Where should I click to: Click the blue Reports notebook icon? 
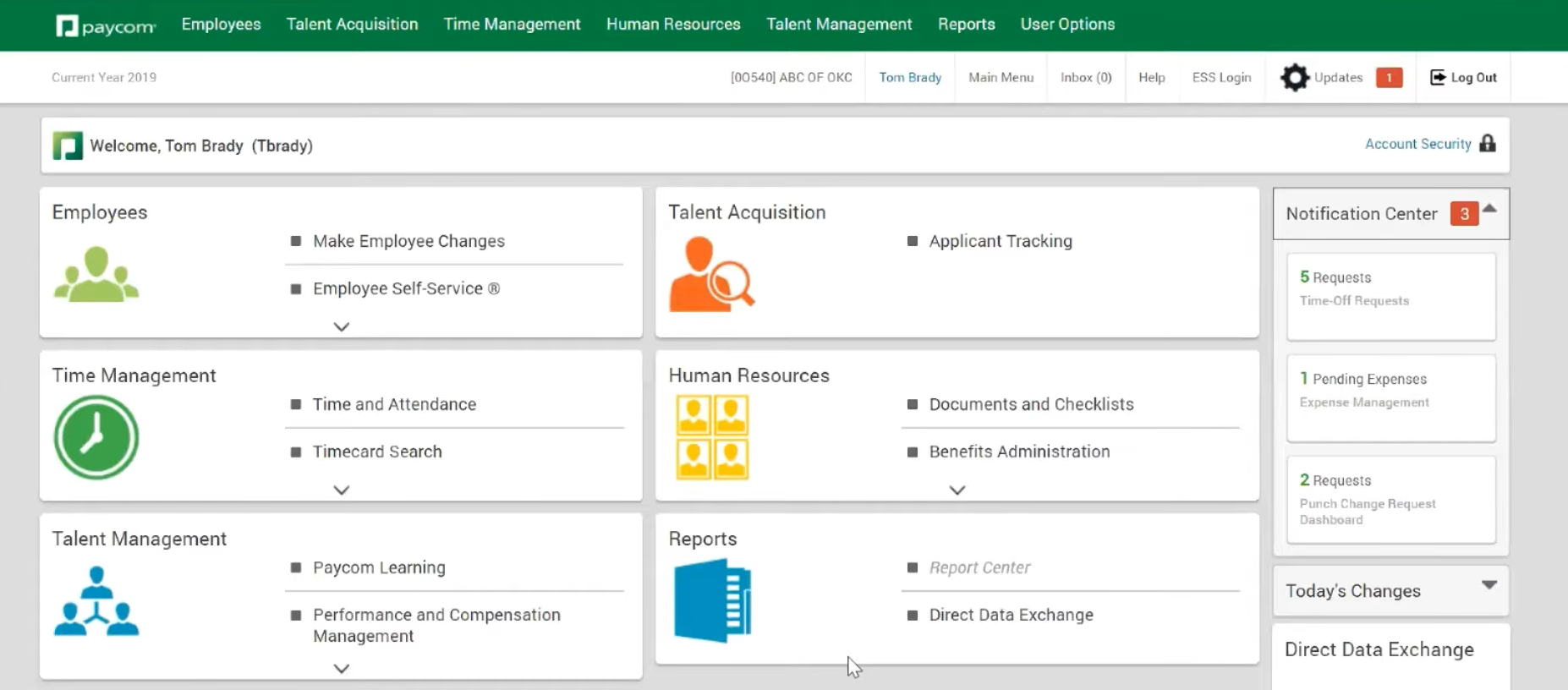click(712, 600)
